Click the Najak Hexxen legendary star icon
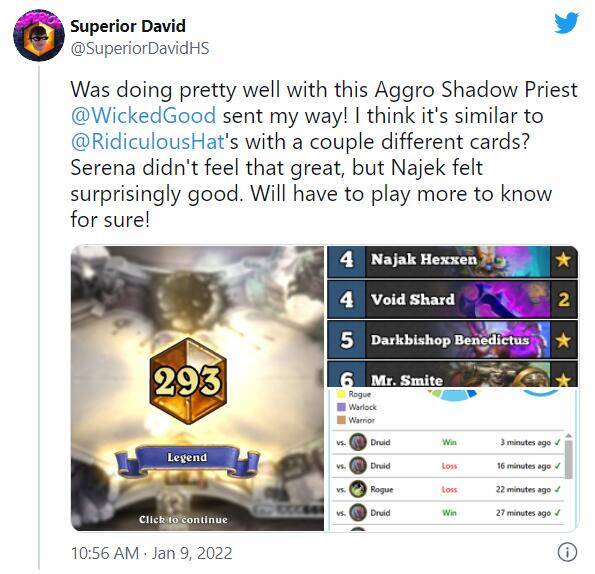 [x=563, y=260]
